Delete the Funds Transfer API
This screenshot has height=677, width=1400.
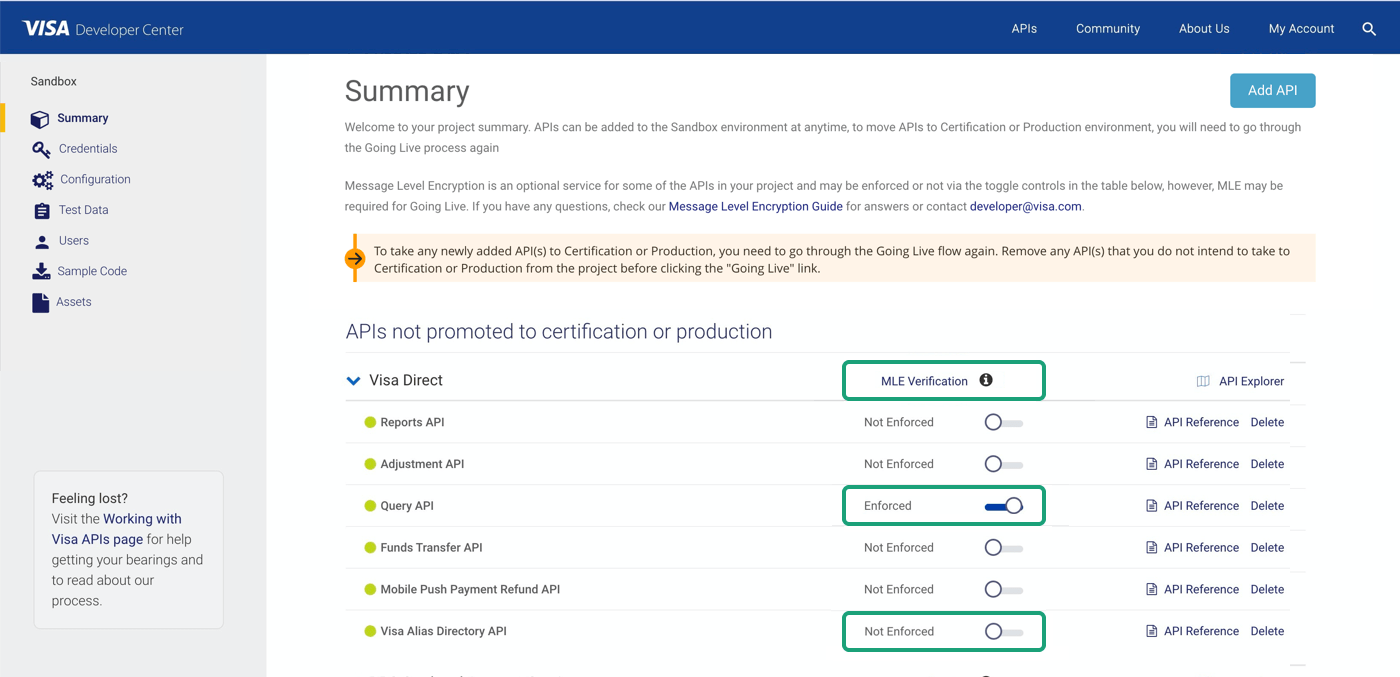1267,548
